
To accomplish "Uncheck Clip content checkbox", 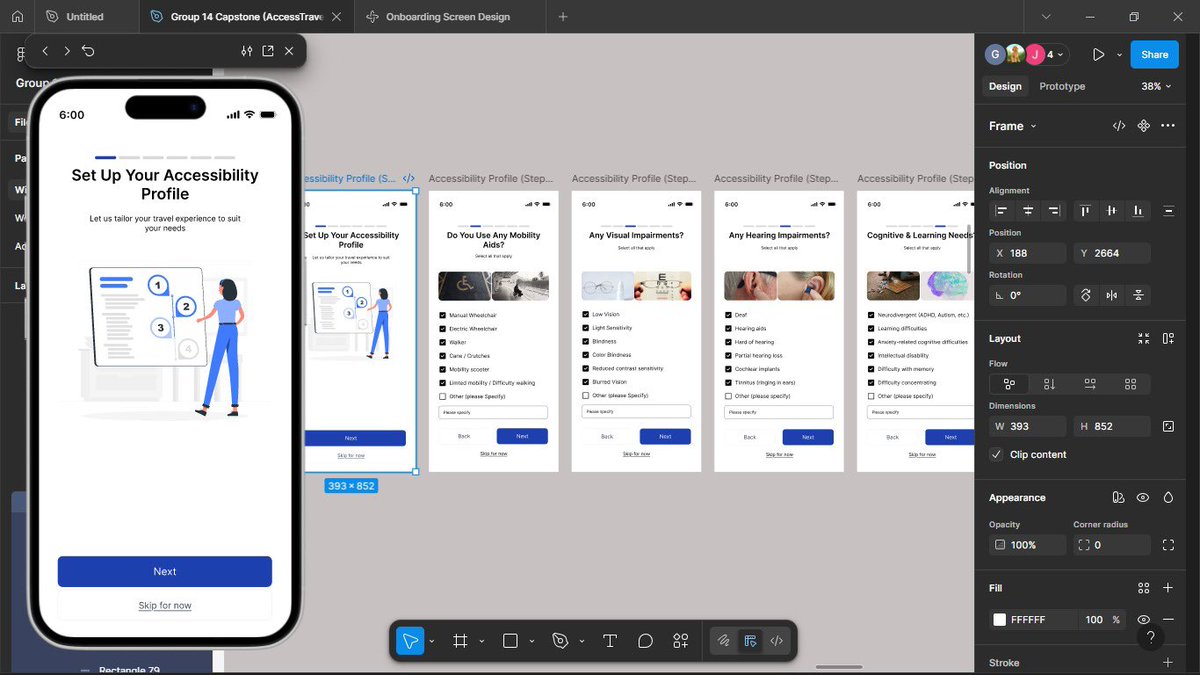I will click(996, 454).
